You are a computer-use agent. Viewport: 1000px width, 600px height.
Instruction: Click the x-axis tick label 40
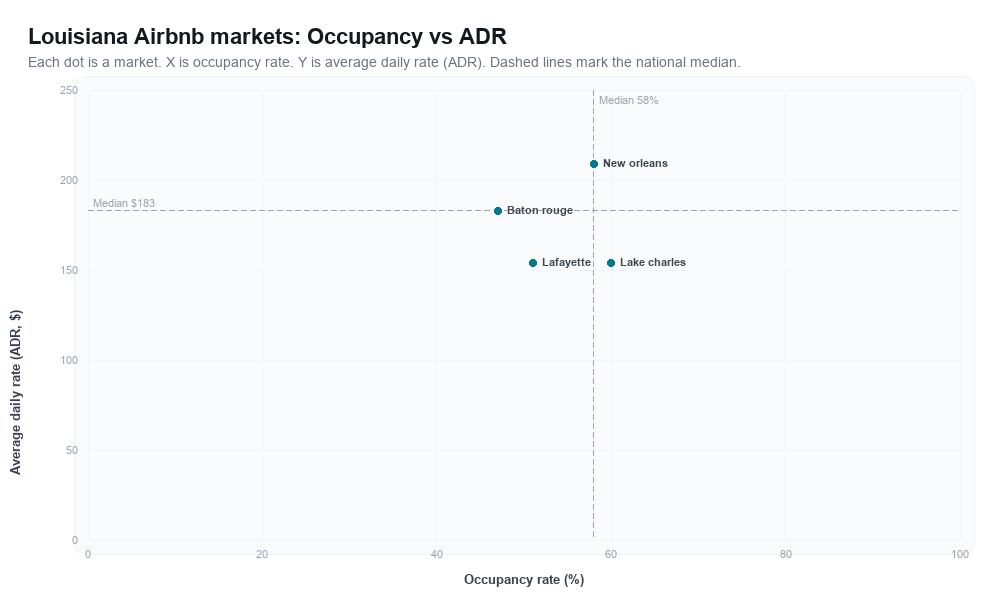(x=437, y=555)
